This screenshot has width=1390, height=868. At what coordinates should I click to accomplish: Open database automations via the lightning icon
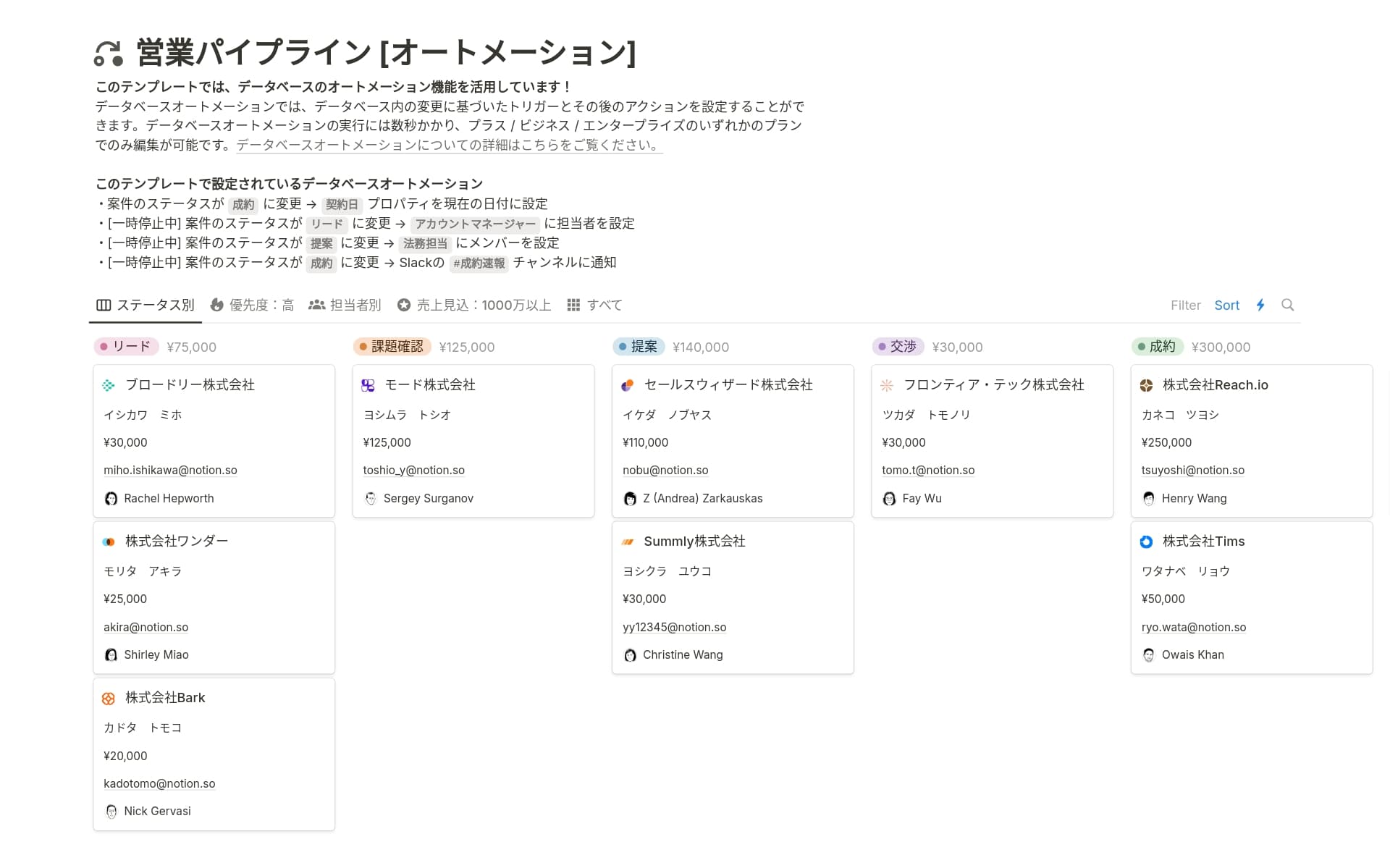coord(1260,305)
